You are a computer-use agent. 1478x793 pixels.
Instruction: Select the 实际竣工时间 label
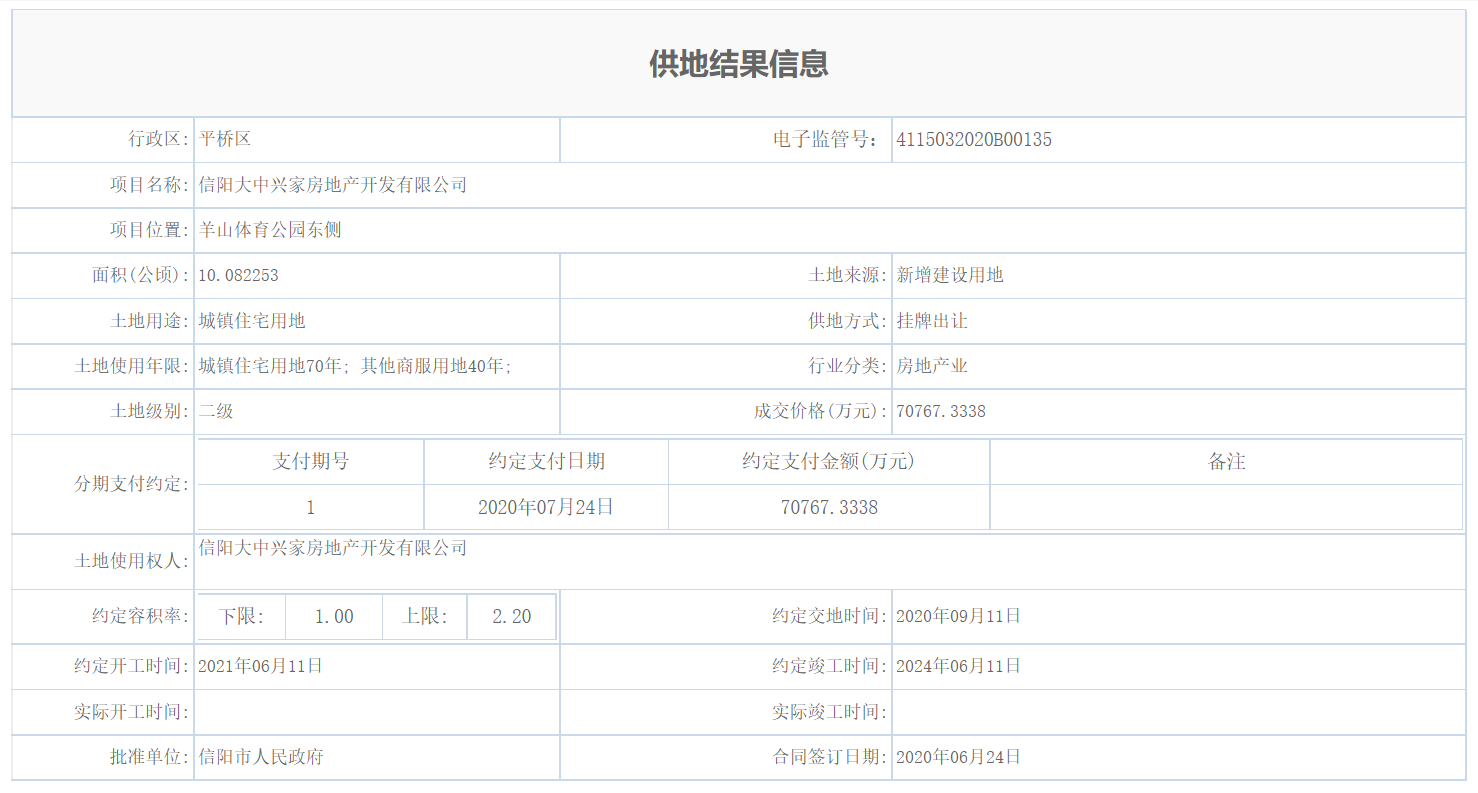coord(830,712)
